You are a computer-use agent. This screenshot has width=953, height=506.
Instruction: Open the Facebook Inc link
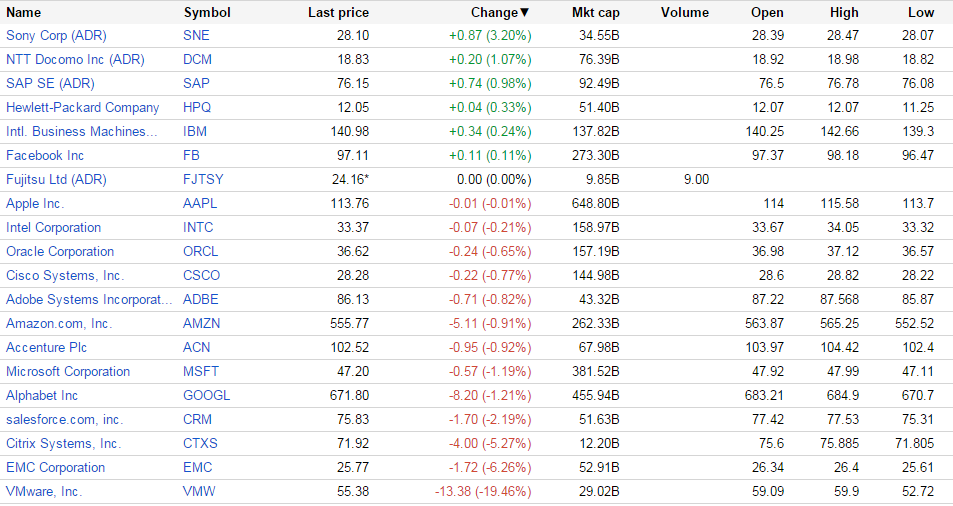pos(45,155)
